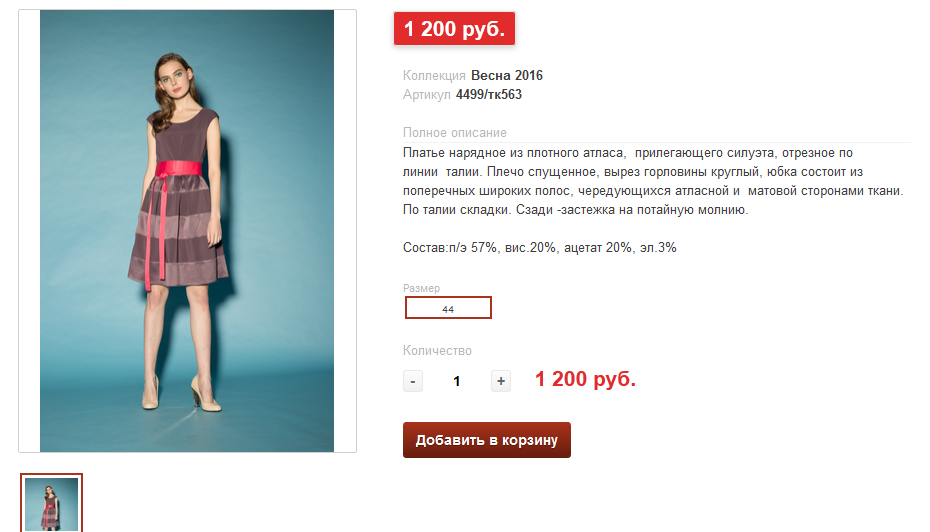Select size 44 option
The width and height of the screenshot is (930, 532).
pyautogui.click(x=448, y=308)
